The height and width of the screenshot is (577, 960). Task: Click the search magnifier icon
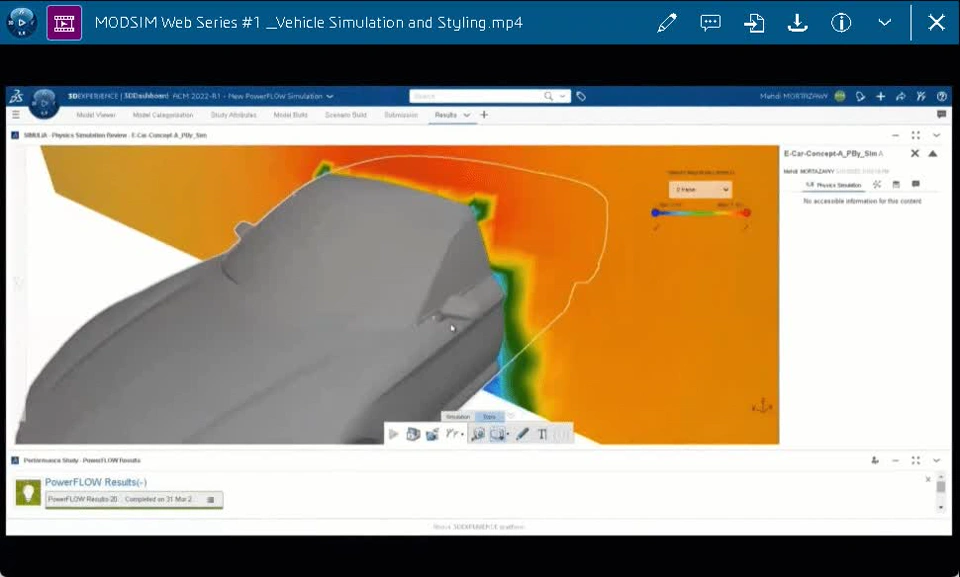coord(548,96)
